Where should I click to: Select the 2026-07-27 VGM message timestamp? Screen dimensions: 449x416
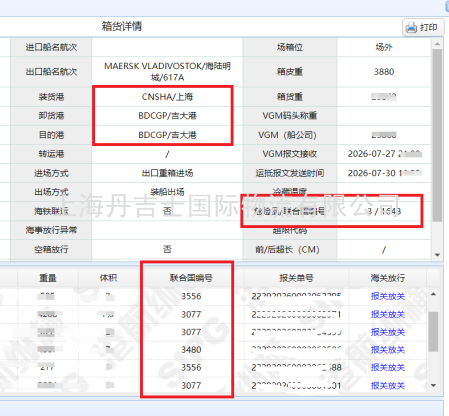(385, 154)
